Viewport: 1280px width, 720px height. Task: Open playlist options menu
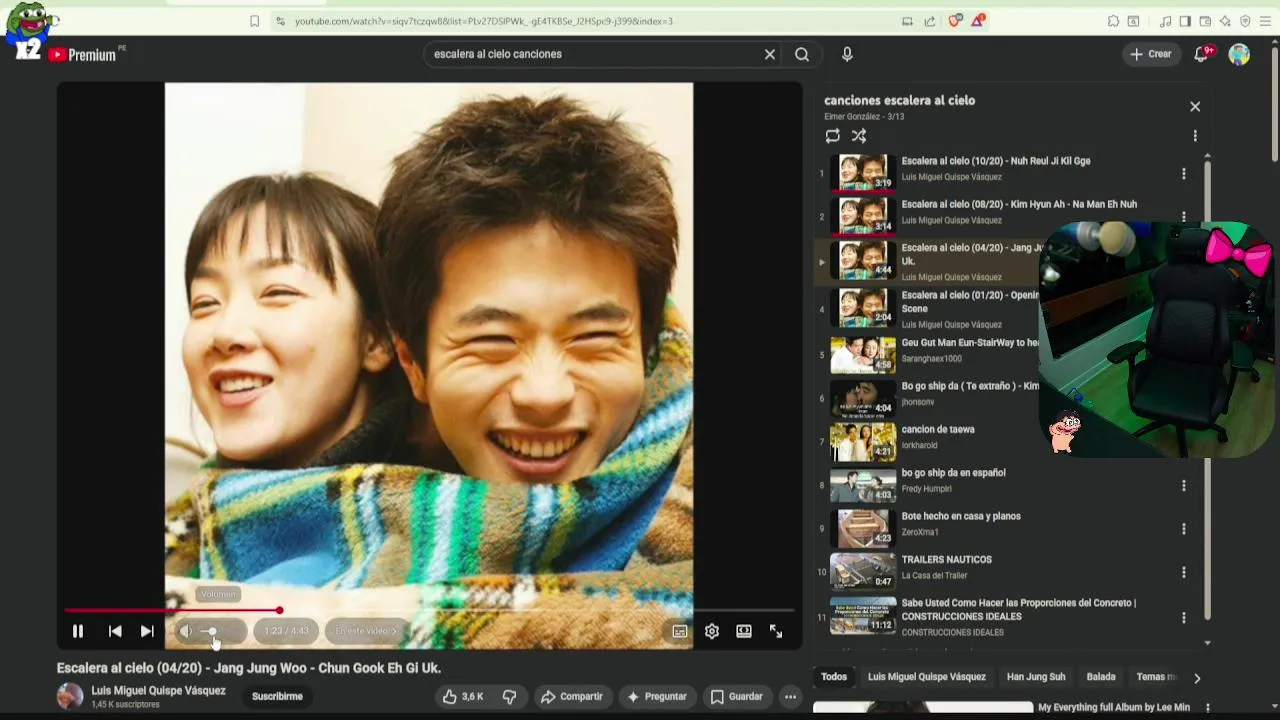[1195, 136]
